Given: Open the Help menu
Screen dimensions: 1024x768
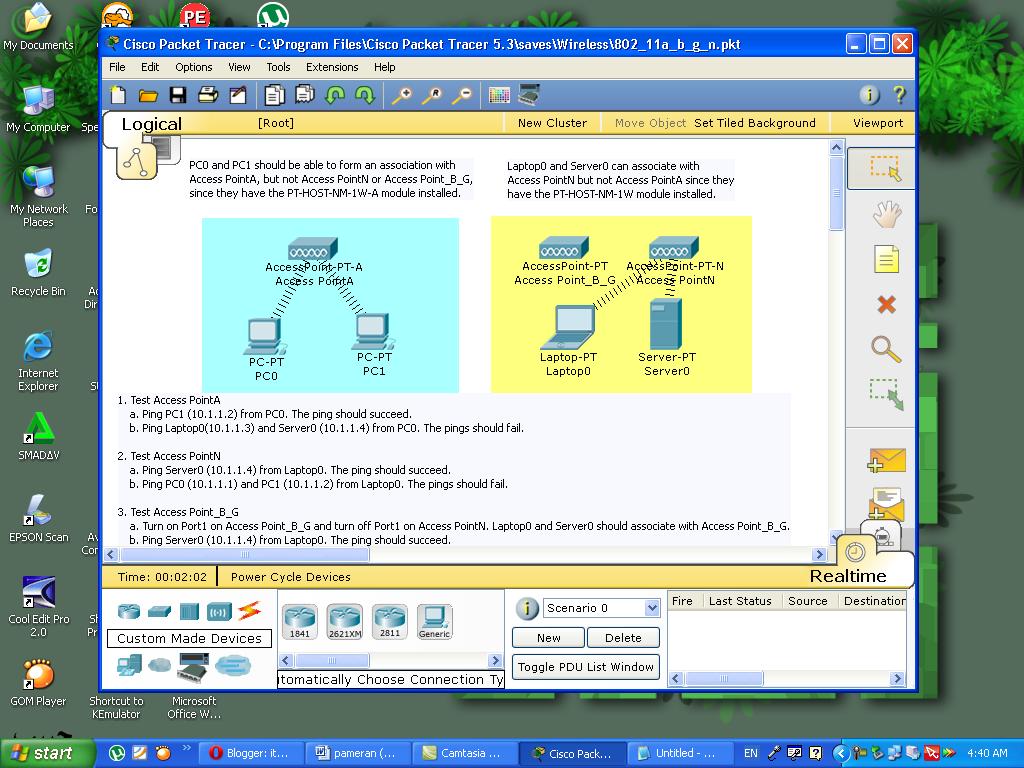Looking at the screenshot, I should 385,67.
